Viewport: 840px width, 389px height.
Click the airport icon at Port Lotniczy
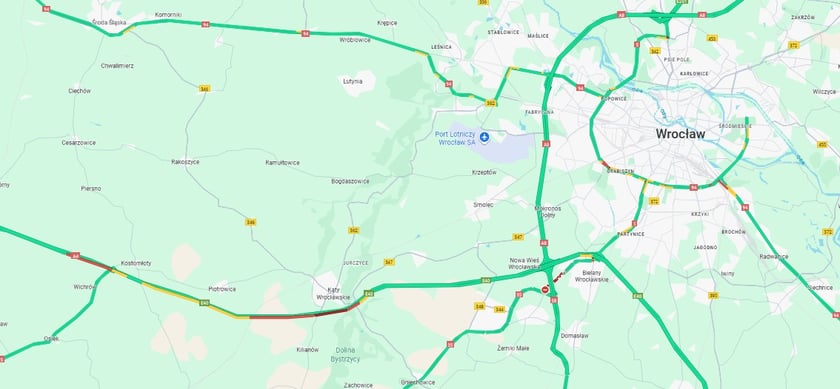pos(484,138)
